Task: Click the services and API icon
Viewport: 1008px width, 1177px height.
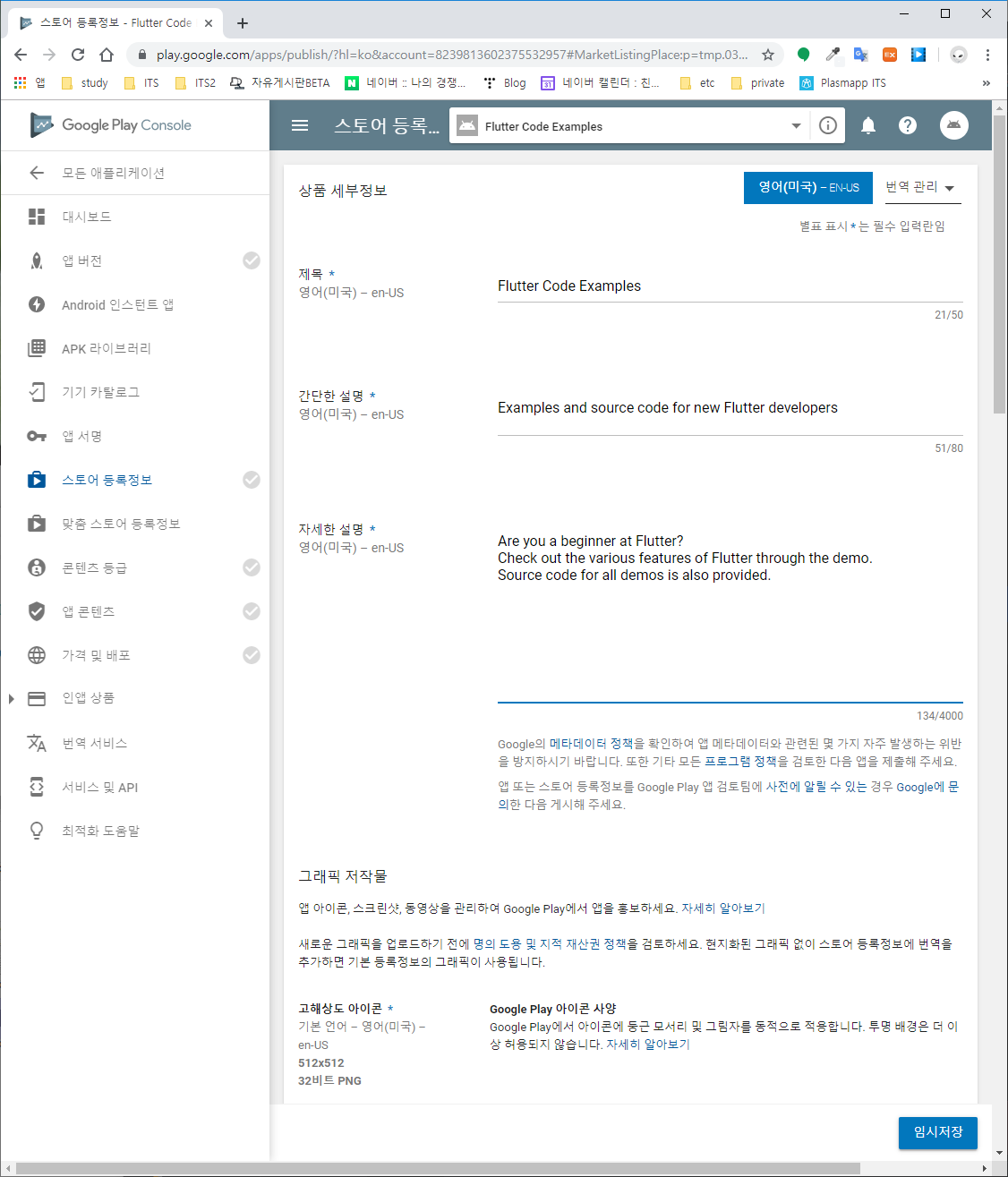Action: (37, 787)
